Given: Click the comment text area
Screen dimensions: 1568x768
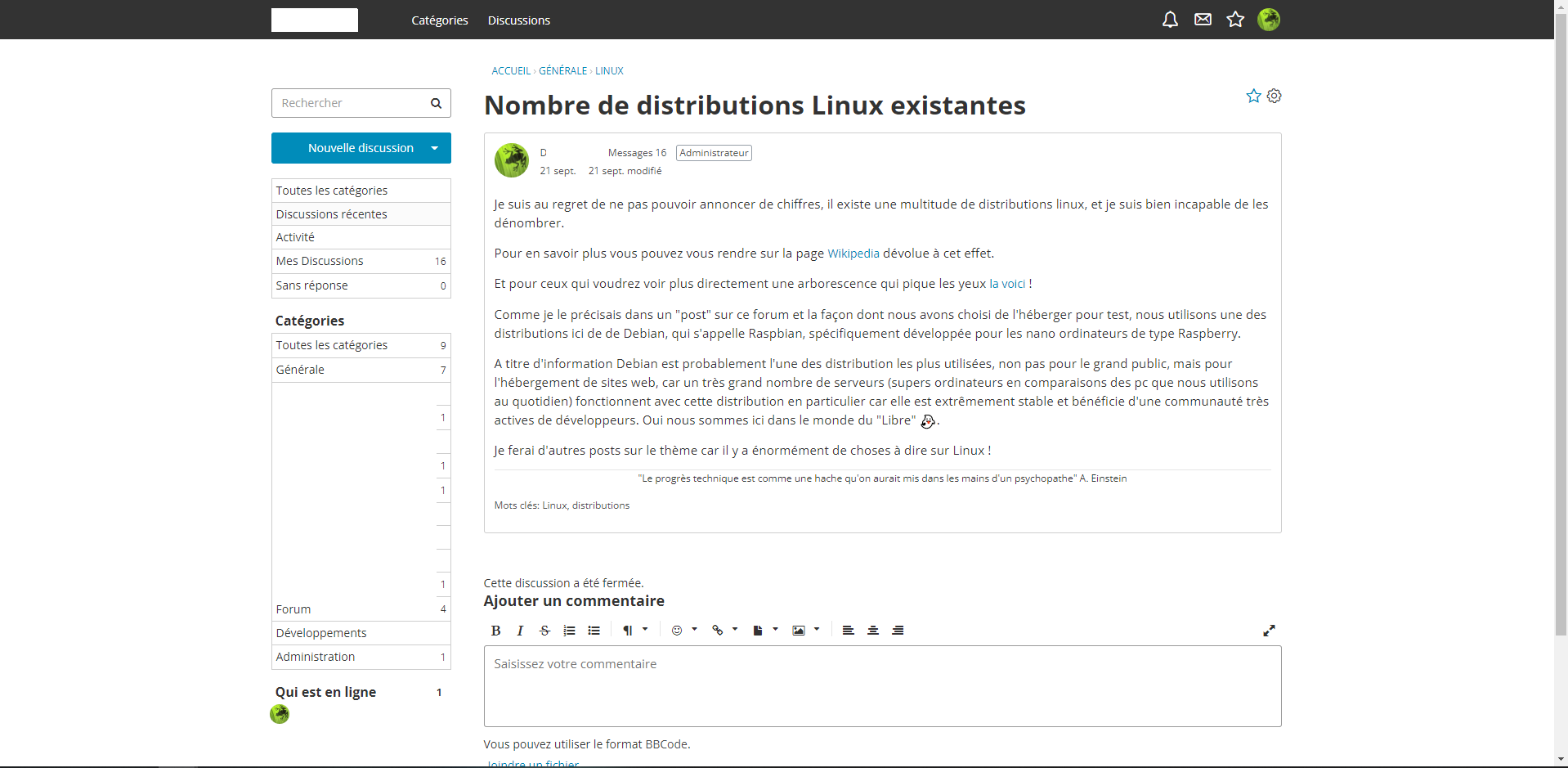Looking at the screenshot, I should pyautogui.click(x=882, y=686).
